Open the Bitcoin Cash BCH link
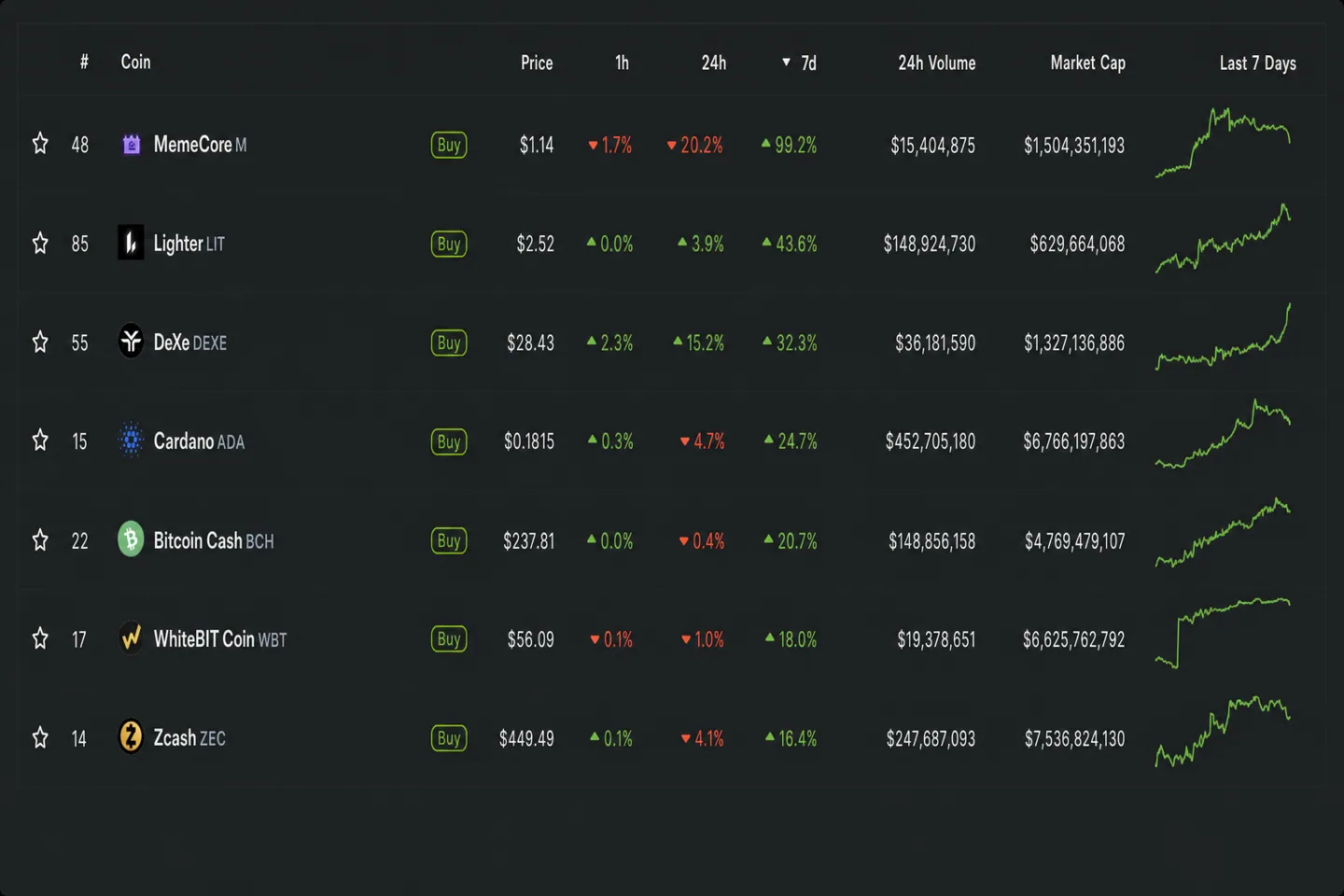 pyautogui.click(x=214, y=540)
